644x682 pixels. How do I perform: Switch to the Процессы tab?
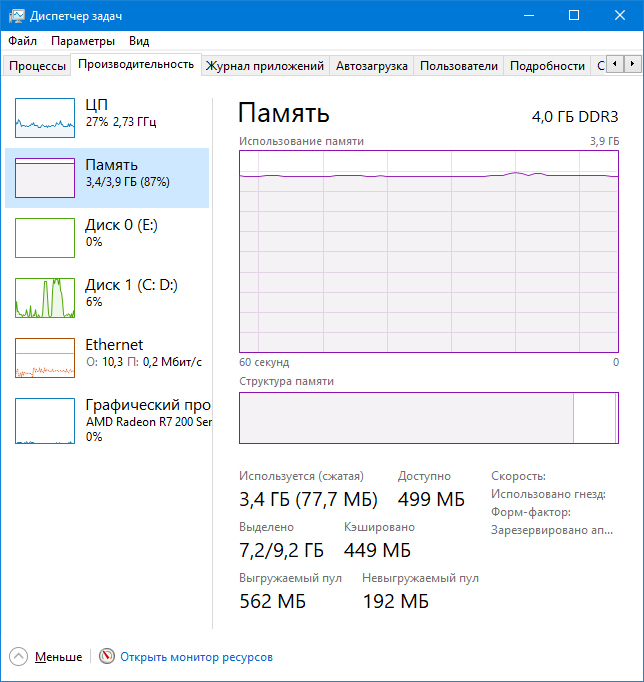point(37,66)
